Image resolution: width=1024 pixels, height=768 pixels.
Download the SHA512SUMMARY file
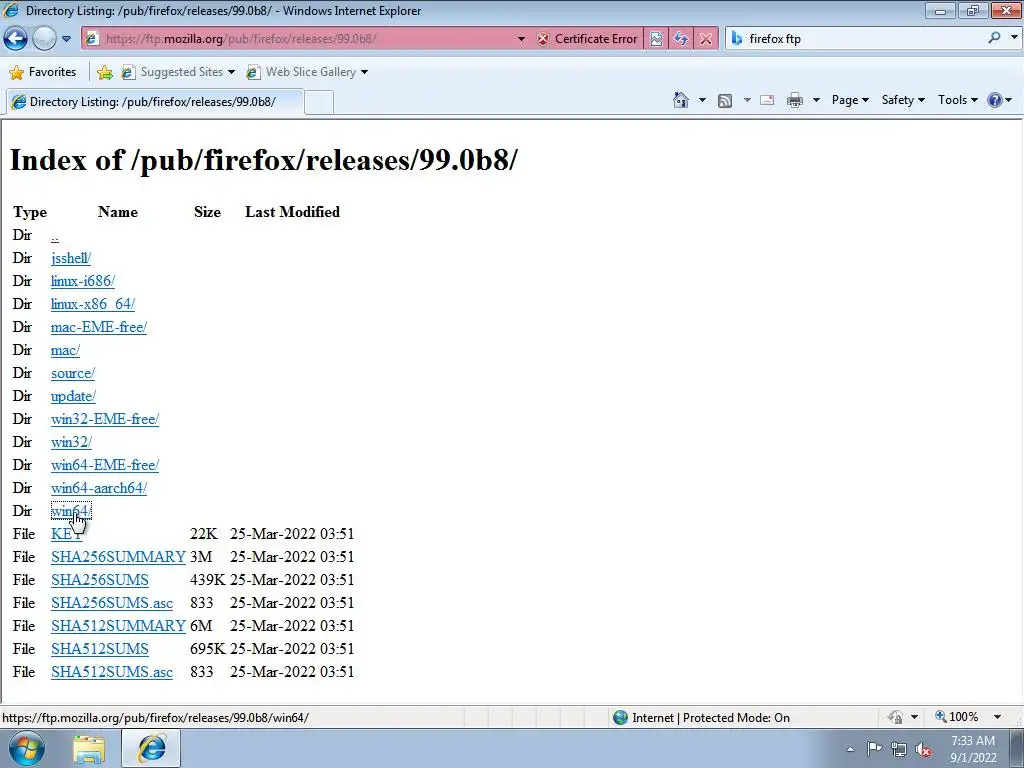(118, 626)
